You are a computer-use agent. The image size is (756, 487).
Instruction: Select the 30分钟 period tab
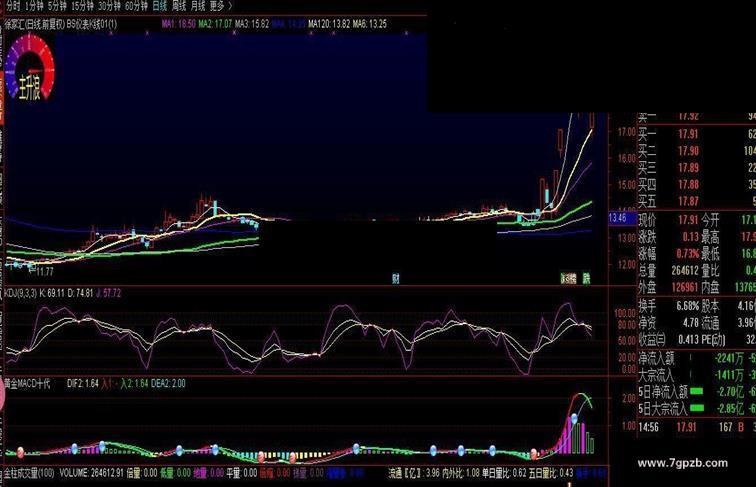click(109, 6)
